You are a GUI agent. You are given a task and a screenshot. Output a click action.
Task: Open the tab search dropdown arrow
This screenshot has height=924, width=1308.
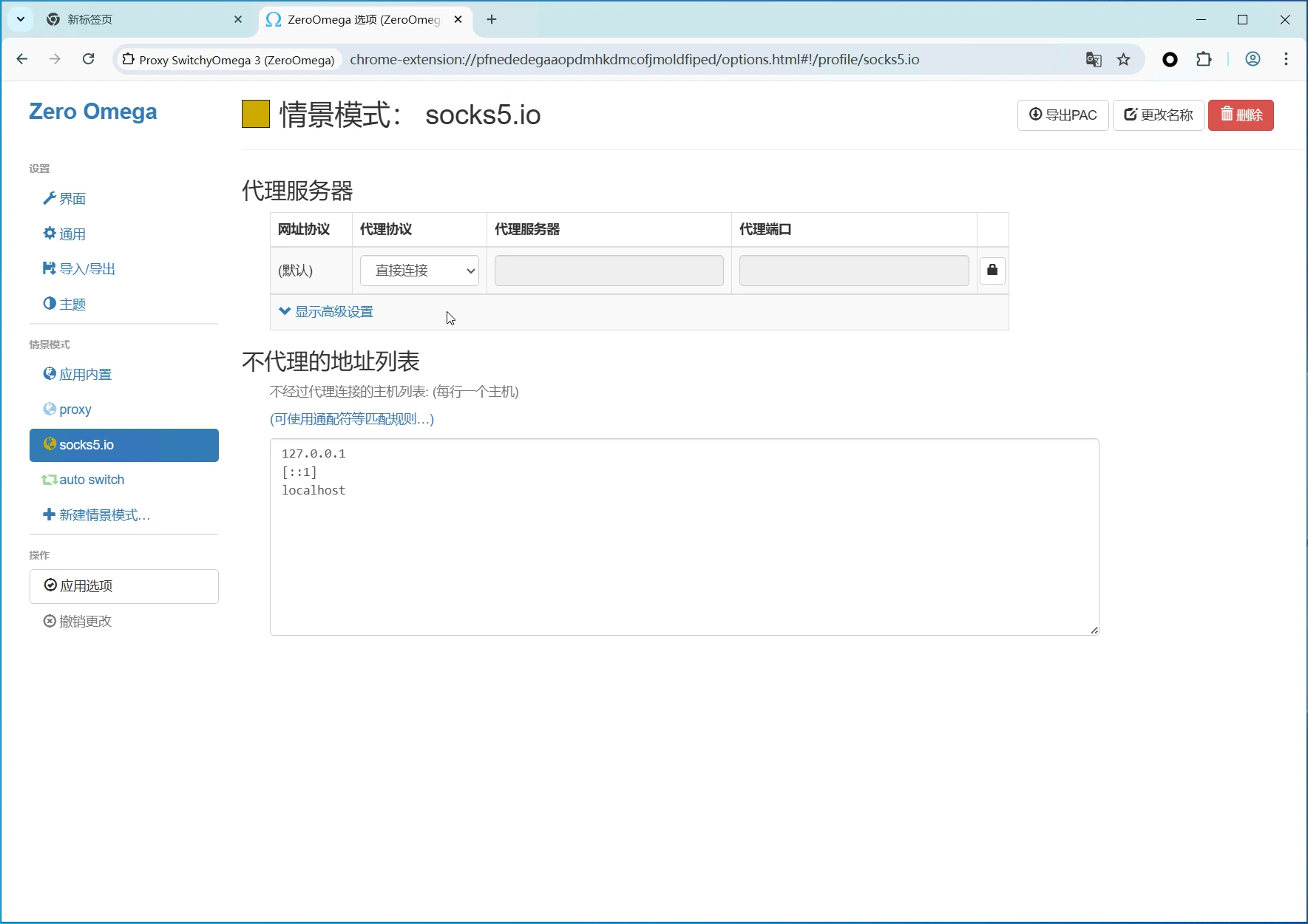click(x=21, y=19)
